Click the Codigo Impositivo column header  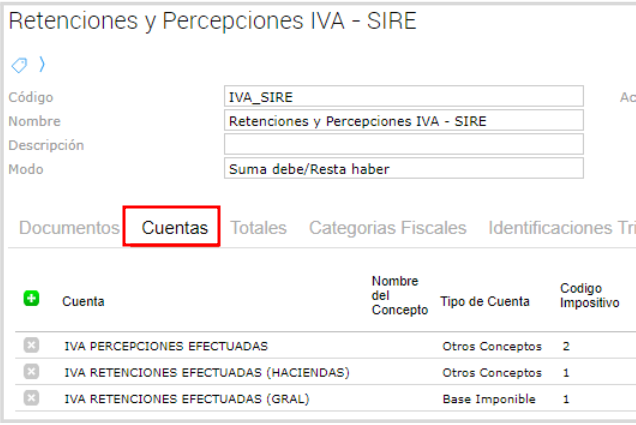click(589, 295)
